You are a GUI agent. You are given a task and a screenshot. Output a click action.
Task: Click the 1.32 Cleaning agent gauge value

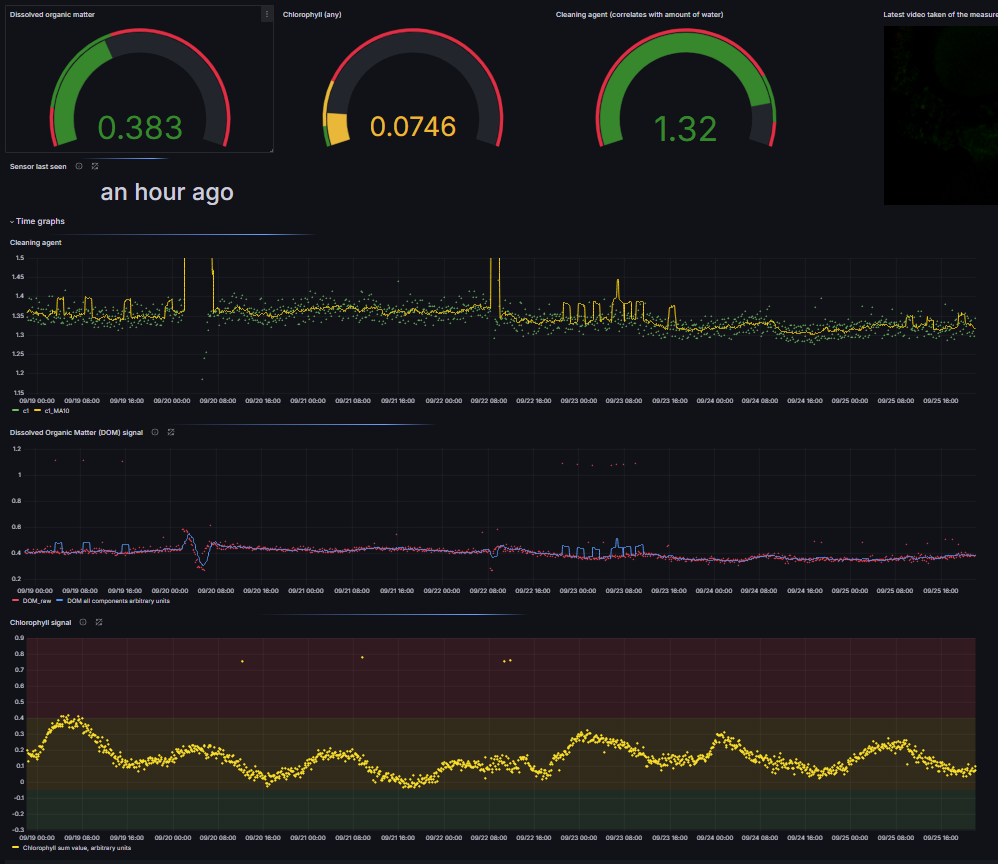(685, 129)
